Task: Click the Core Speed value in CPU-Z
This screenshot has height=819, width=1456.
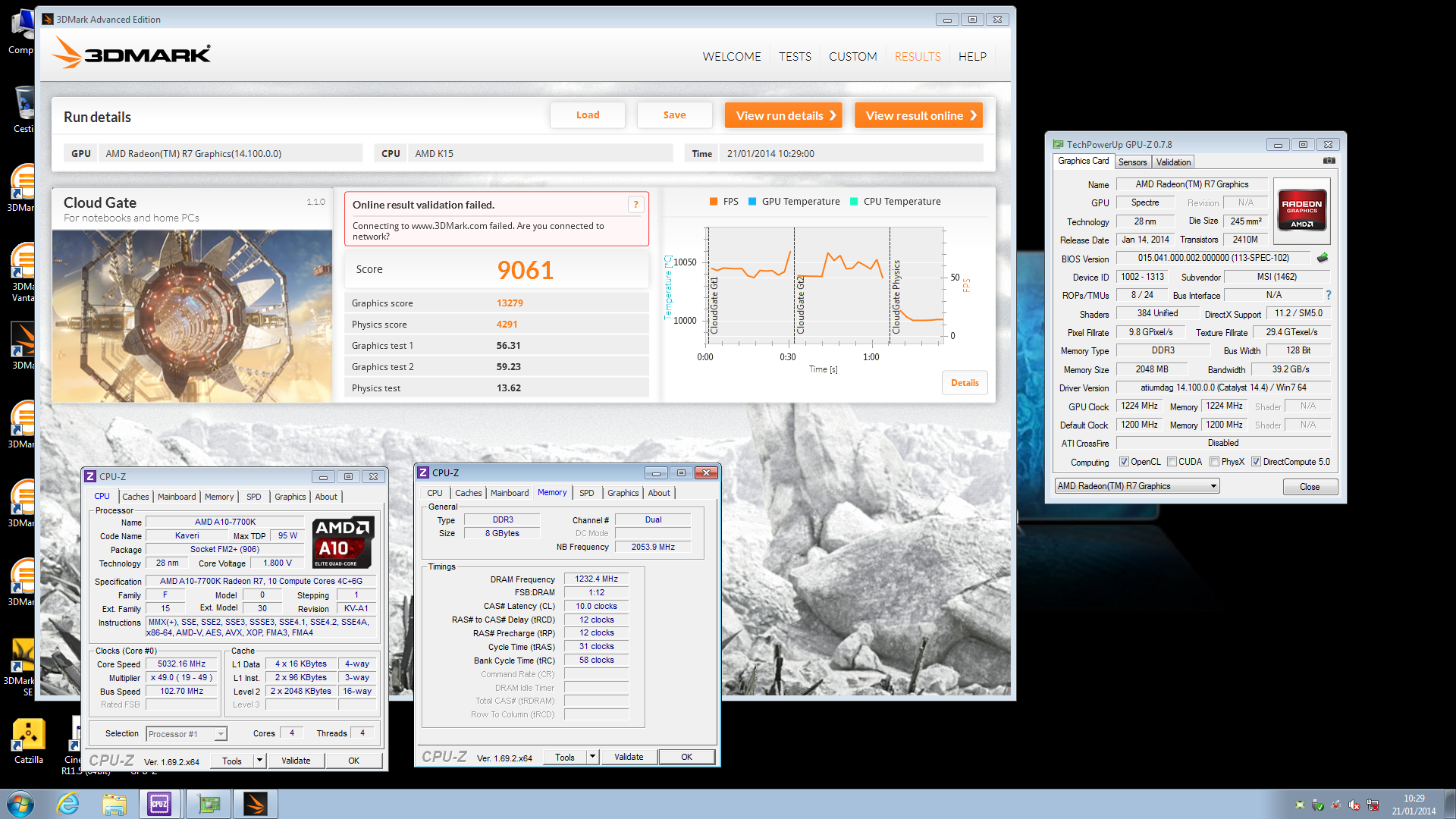Action: click(181, 664)
